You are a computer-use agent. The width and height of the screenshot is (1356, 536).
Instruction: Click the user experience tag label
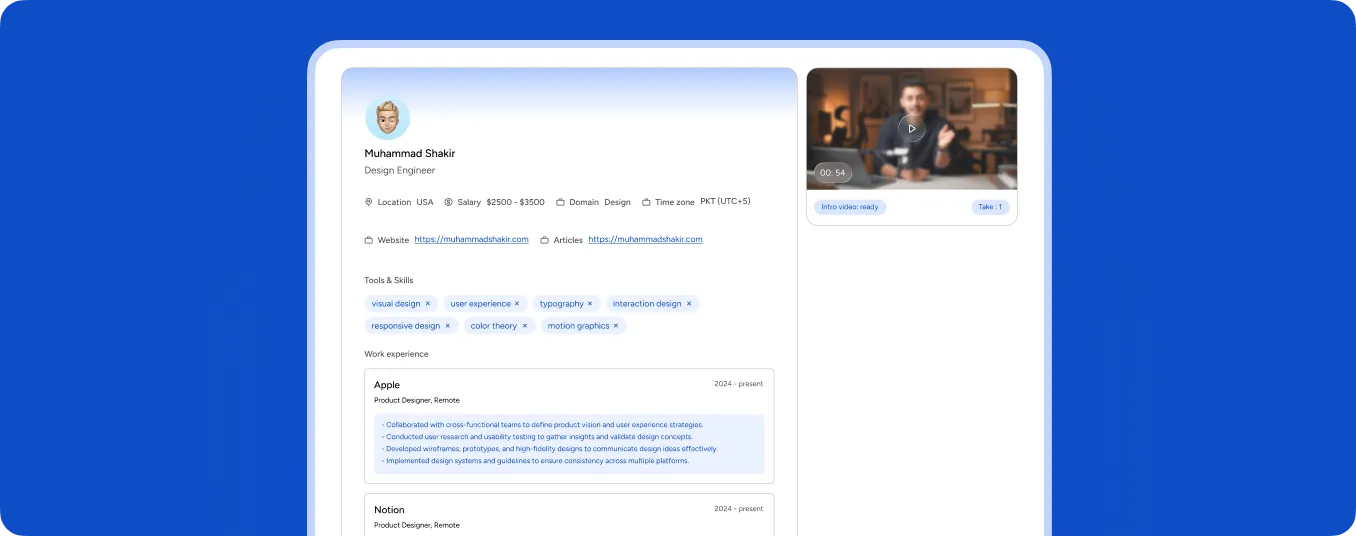pyautogui.click(x=480, y=303)
